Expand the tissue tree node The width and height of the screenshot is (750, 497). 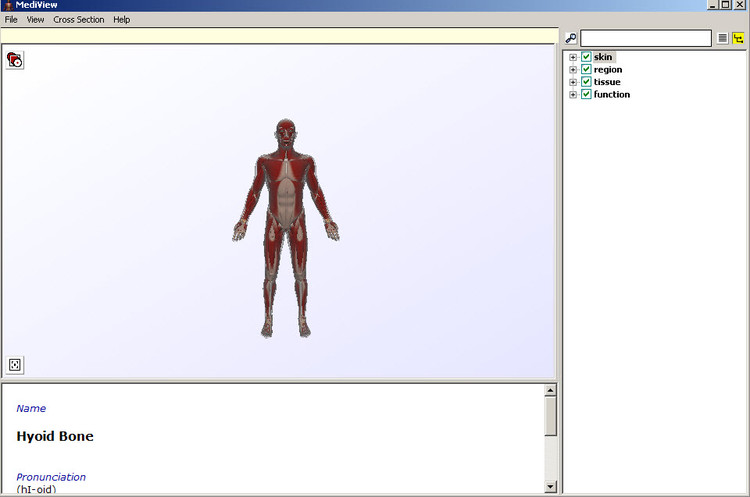(573, 82)
